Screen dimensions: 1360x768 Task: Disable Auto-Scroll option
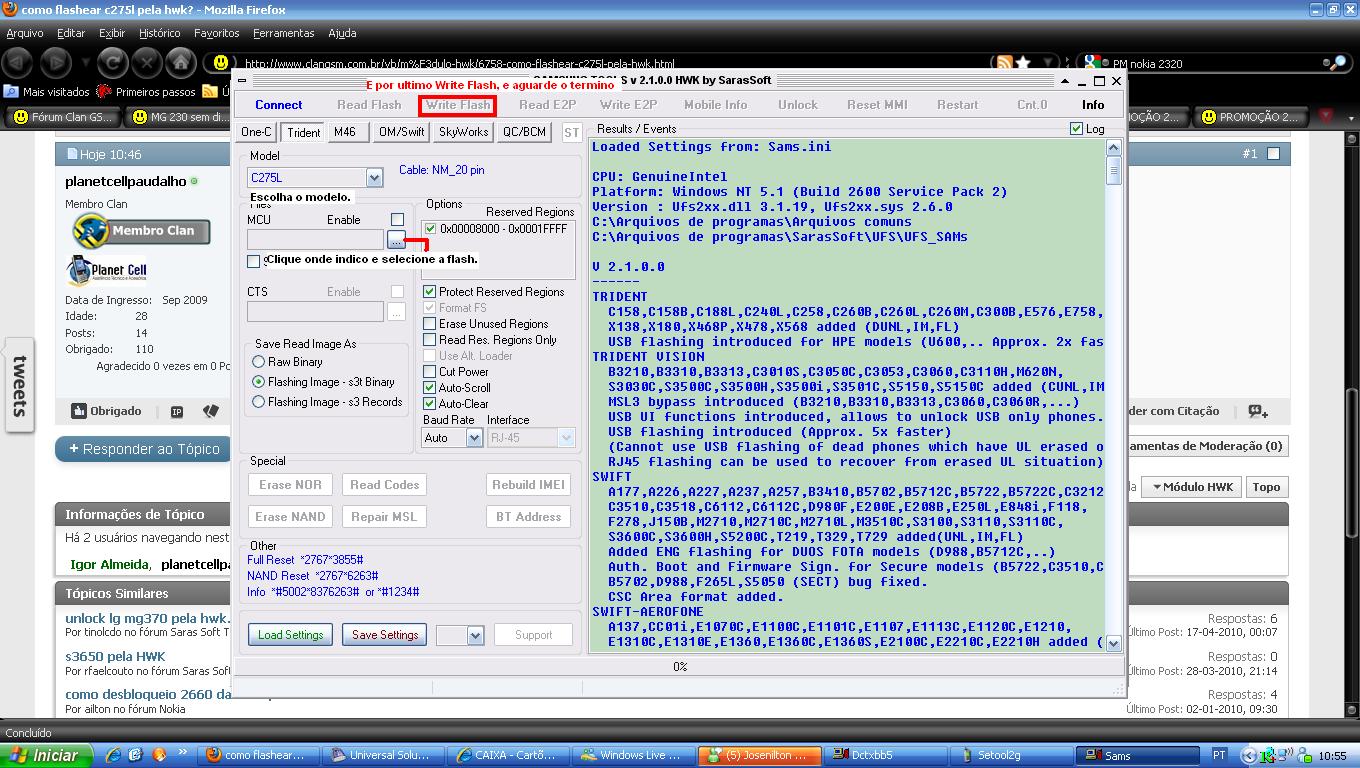[x=430, y=388]
